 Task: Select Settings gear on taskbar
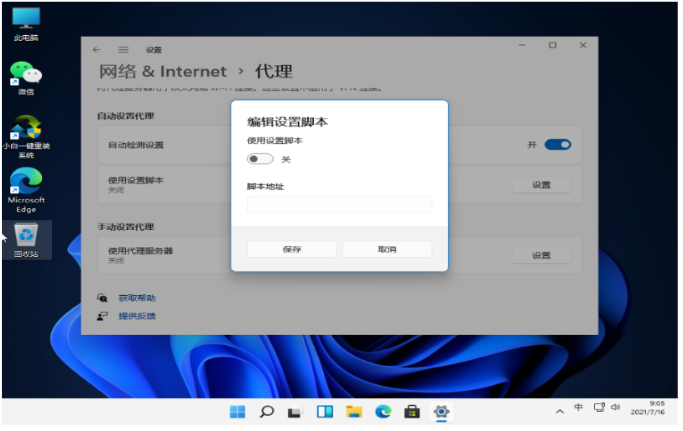(443, 413)
